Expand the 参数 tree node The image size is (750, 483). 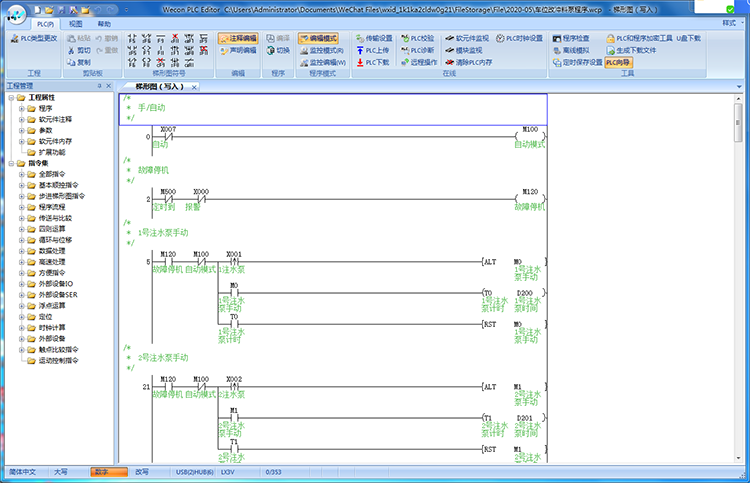click(22, 131)
